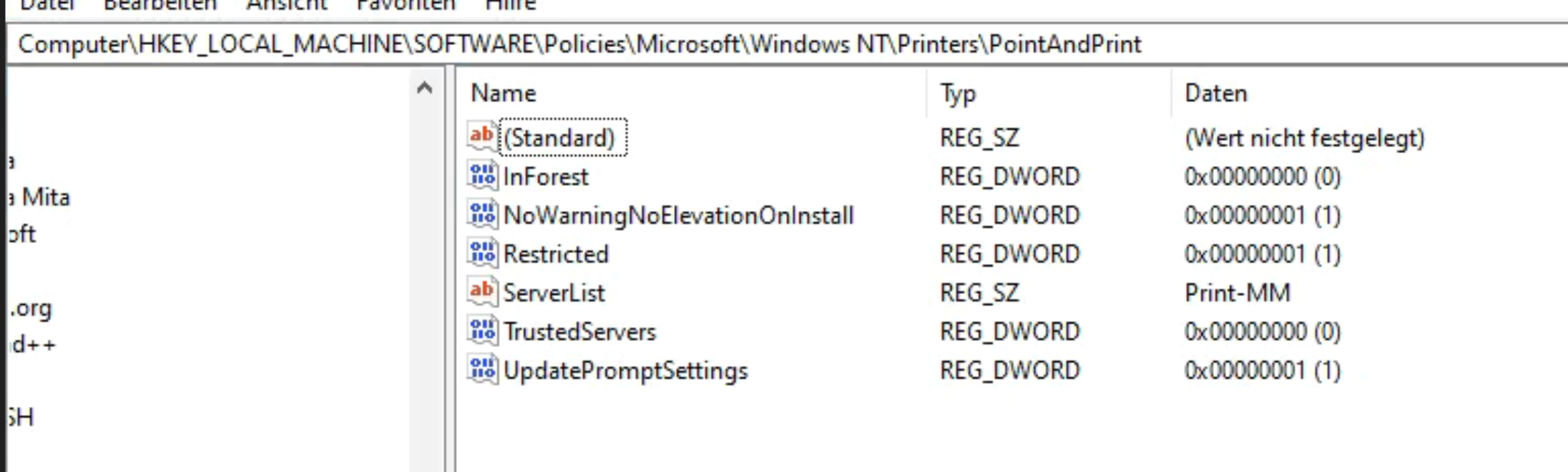This screenshot has height=472, width=1568.
Task: Click the registry path address bar
Action: click(x=787, y=44)
